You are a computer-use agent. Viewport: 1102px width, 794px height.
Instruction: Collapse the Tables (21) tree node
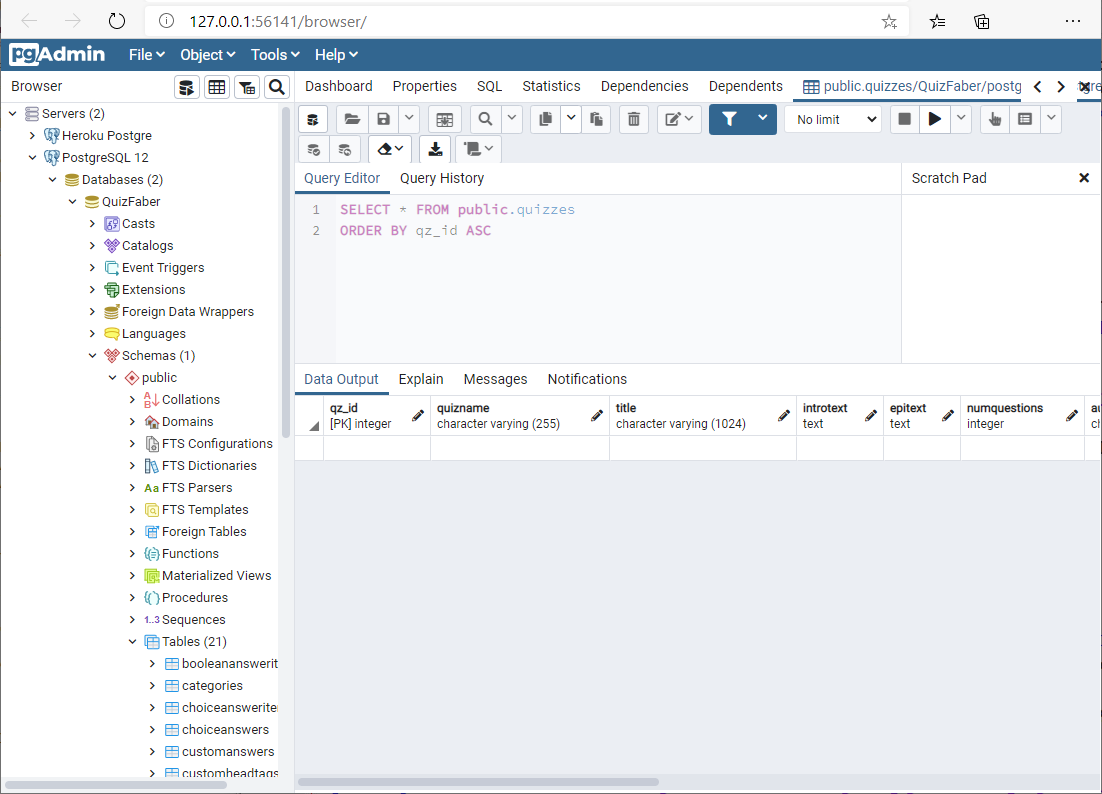[x=133, y=642]
